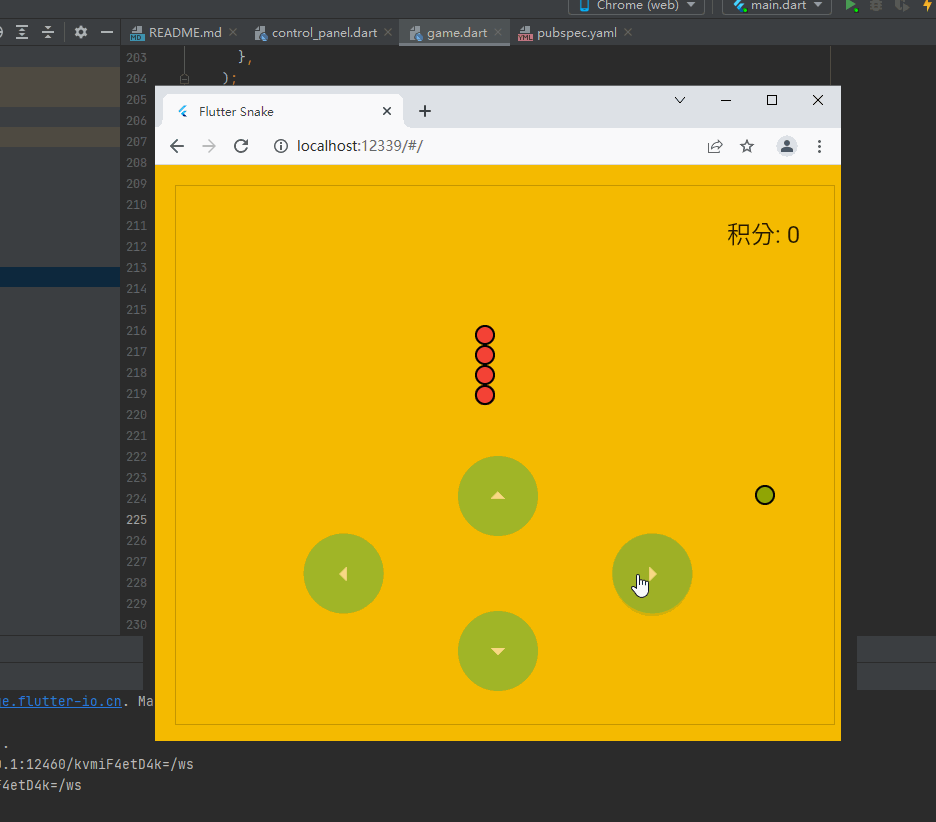Open the main.dart run configuration dropdown
The width and height of the screenshot is (936, 822).
777,7
